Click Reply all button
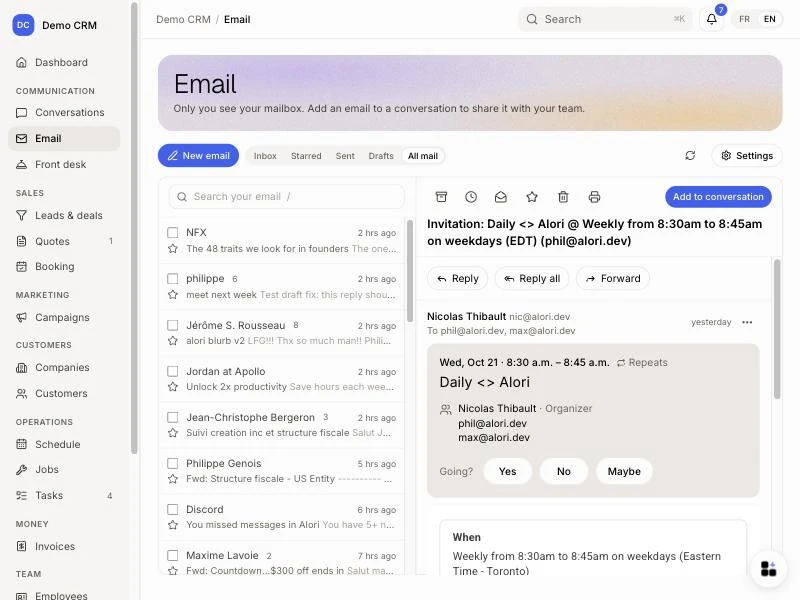 pos(532,279)
